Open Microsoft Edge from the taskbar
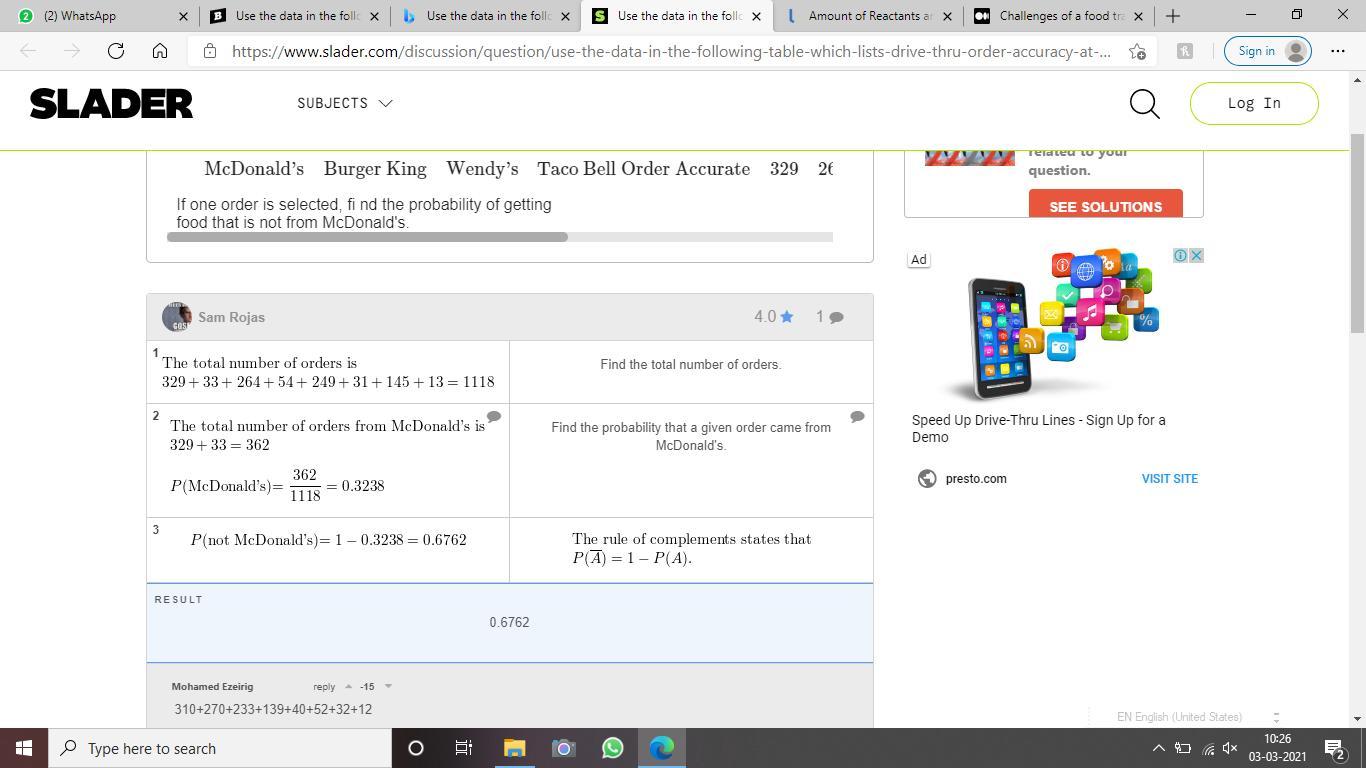Viewport: 1366px width, 768px height. coord(662,748)
